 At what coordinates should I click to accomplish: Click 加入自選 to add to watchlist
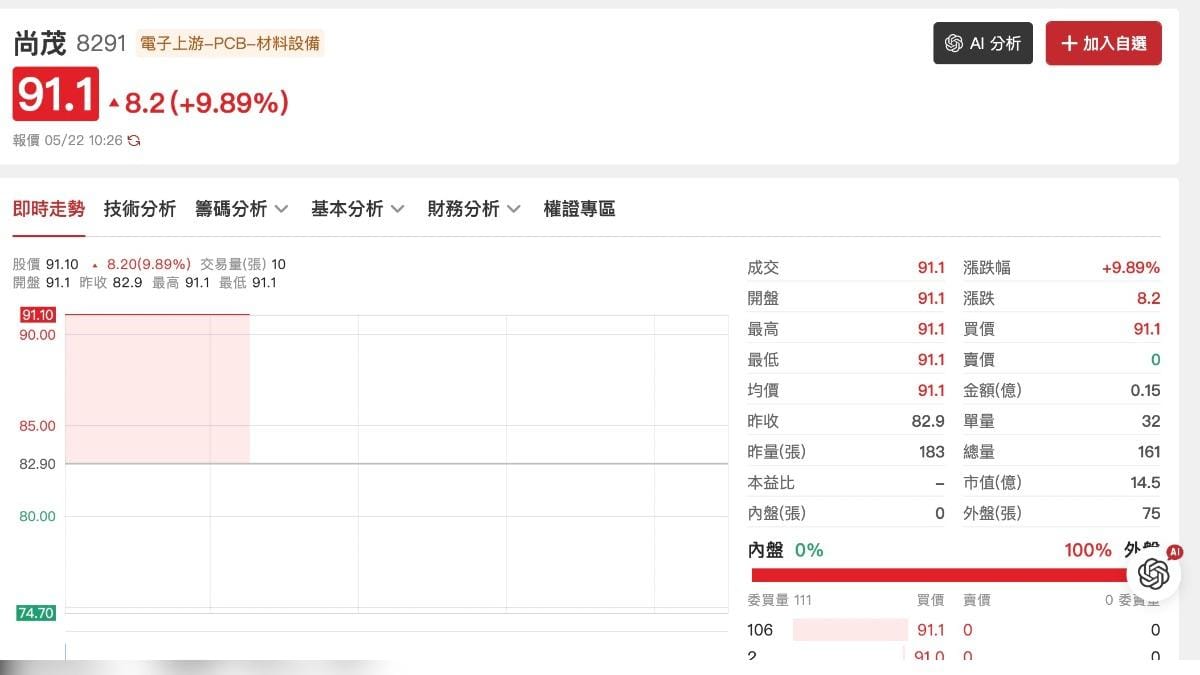1104,43
